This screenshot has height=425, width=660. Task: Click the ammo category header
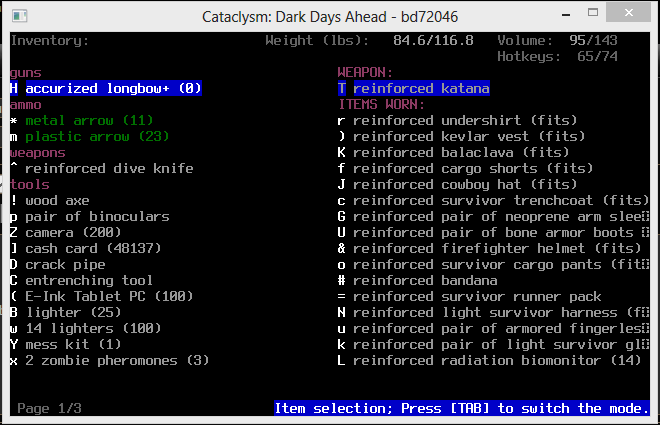[x=26, y=105]
